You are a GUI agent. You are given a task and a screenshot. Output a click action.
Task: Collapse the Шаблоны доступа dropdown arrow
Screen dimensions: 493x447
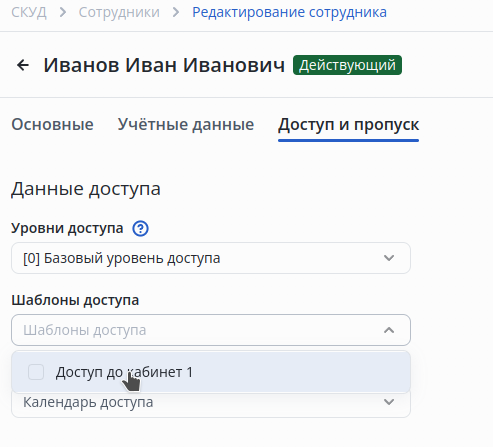pos(389,330)
